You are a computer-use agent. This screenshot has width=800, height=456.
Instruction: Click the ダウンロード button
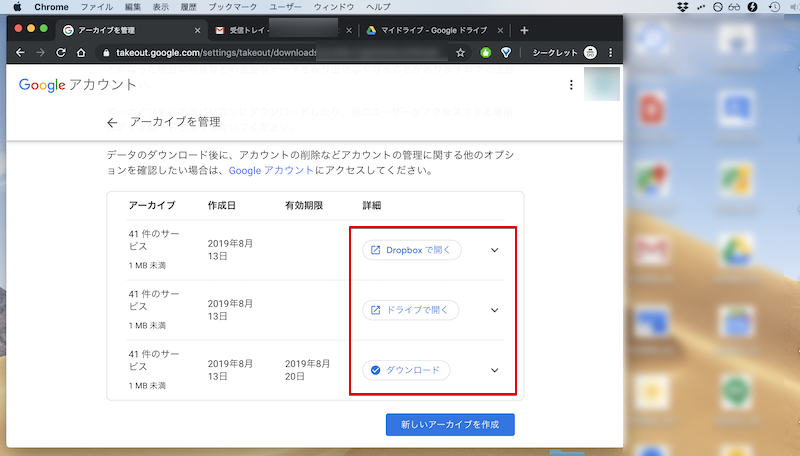(405, 370)
